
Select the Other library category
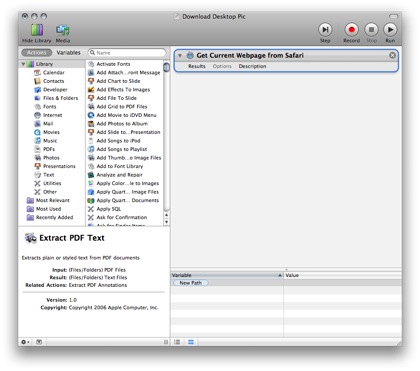[50, 192]
